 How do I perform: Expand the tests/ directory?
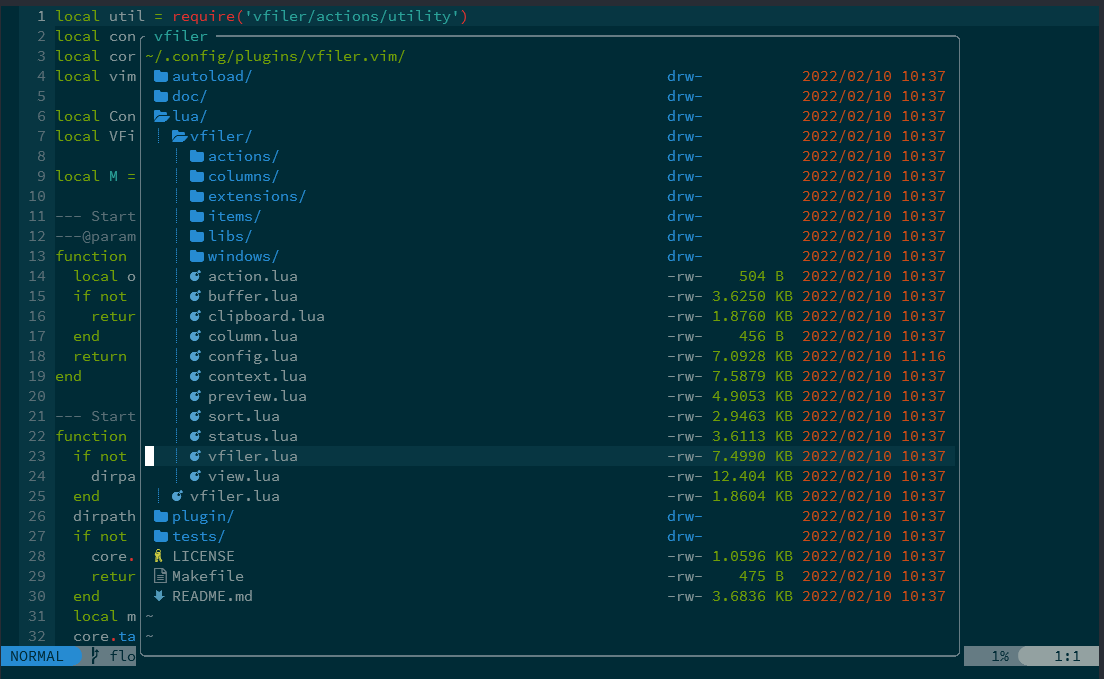point(199,536)
